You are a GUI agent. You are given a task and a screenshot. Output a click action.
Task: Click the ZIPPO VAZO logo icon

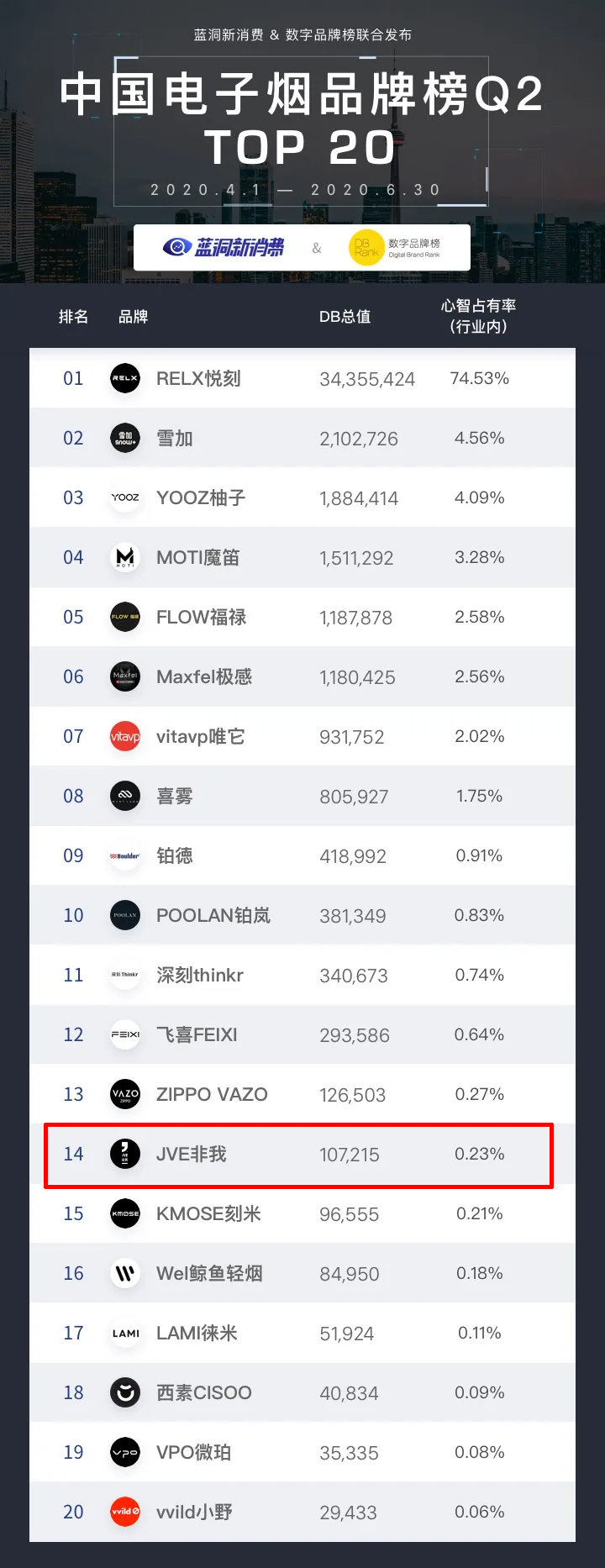125,1094
